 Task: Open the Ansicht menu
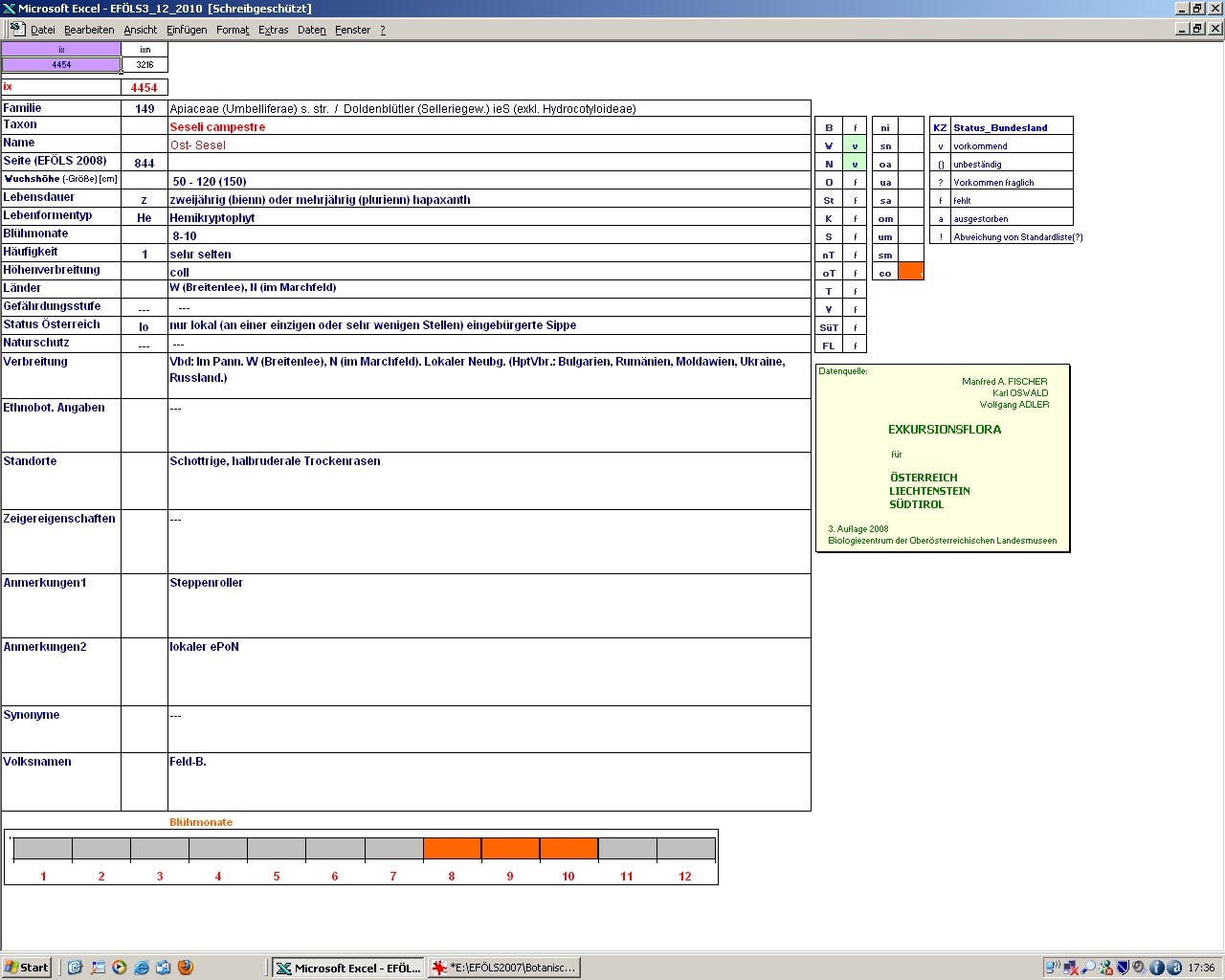point(140,30)
